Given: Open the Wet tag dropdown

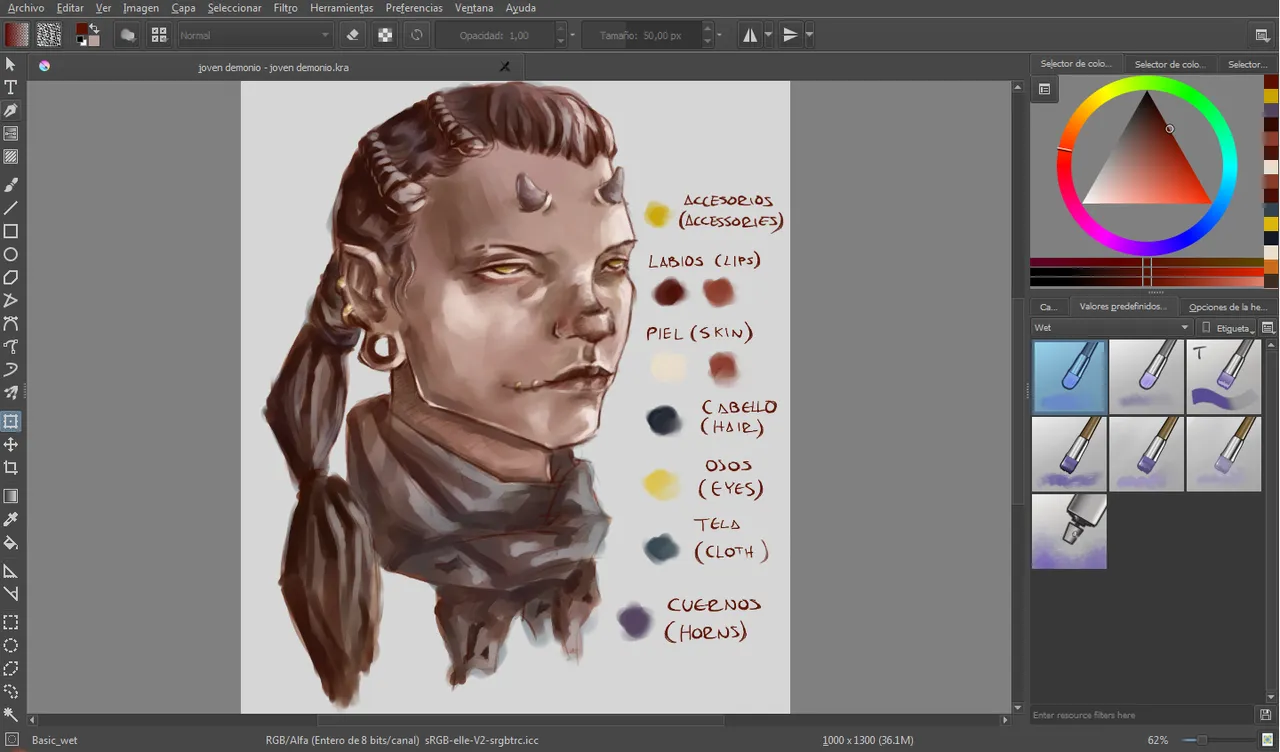Looking at the screenshot, I should click(1112, 327).
